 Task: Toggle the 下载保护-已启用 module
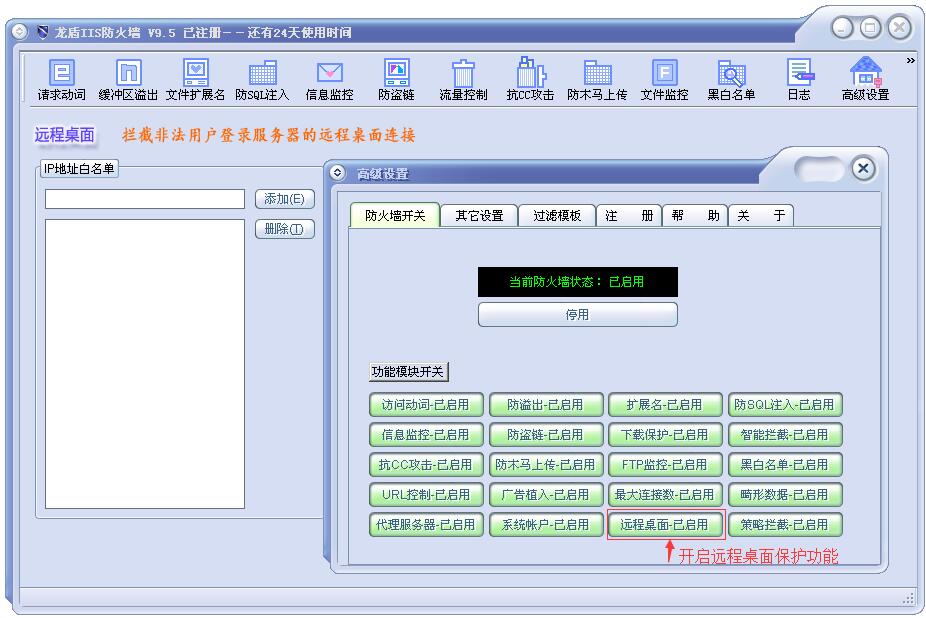point(665,435)
